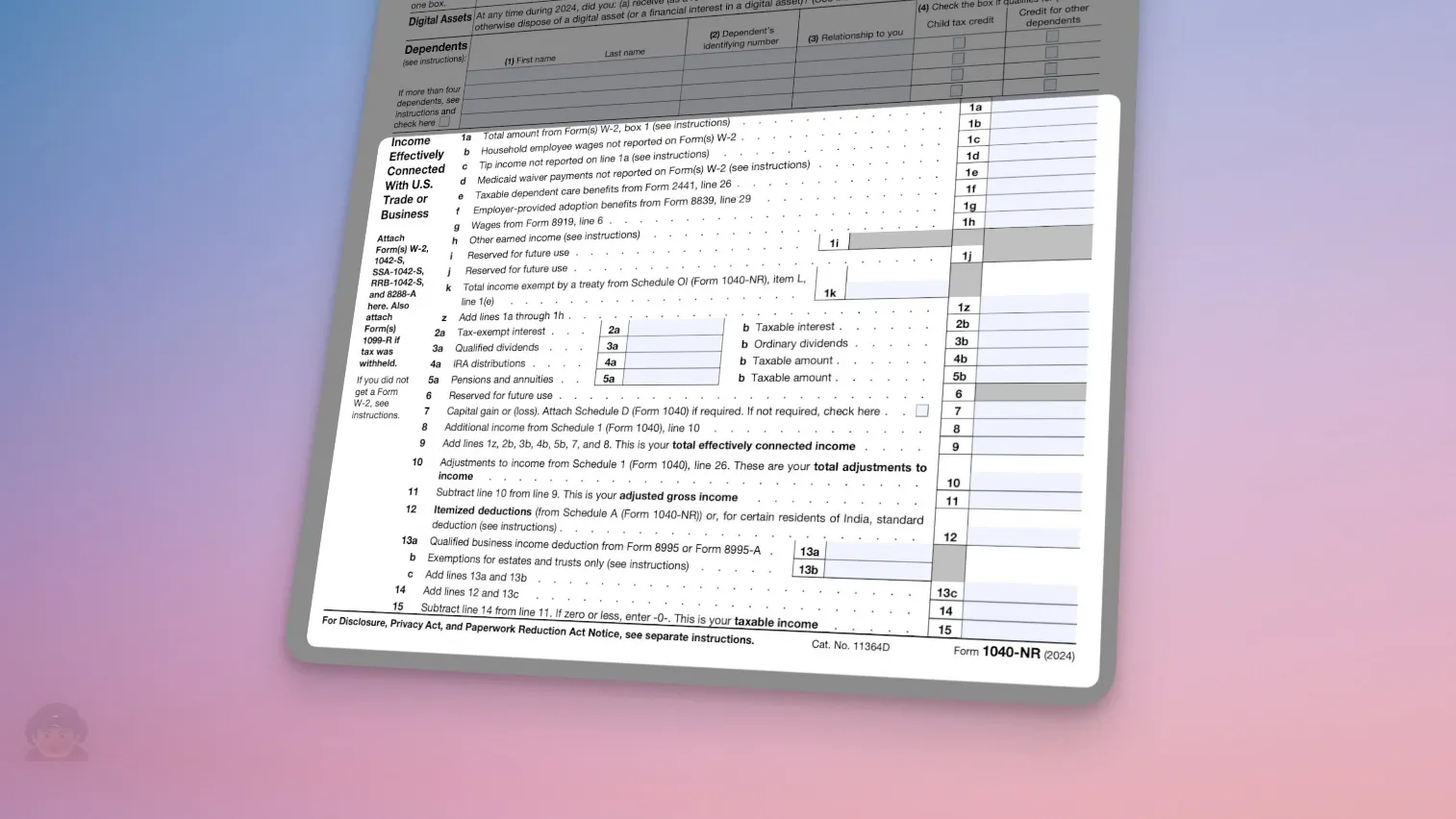Check Credit for other dependents box in first row
The width and height of the screenshot is (1456, 819).
pyautogui.click(x=1052, y=37)
